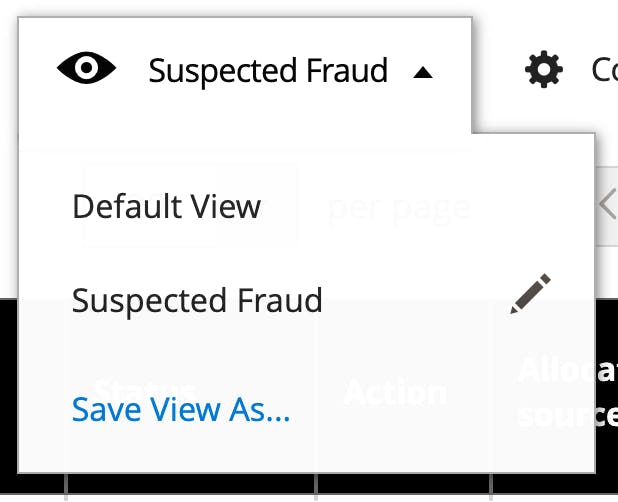Open the gear icon for Columns settings
Image resolution: width=618 pixels, height=502 pixels.
pyautogui.click(x=544, y=69)
